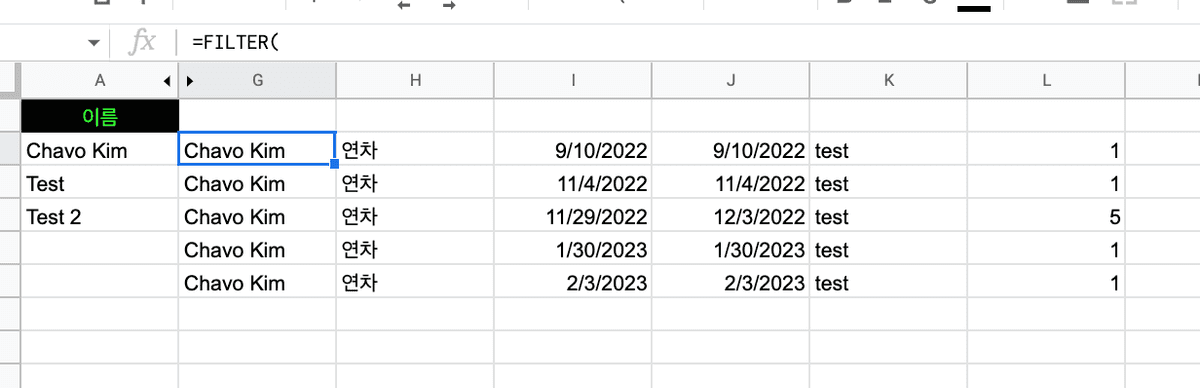Image resolution: width=1200 pixels, height=388 pixels.
Task: Click the cell containing value 5
Action: click(1047, 216)
